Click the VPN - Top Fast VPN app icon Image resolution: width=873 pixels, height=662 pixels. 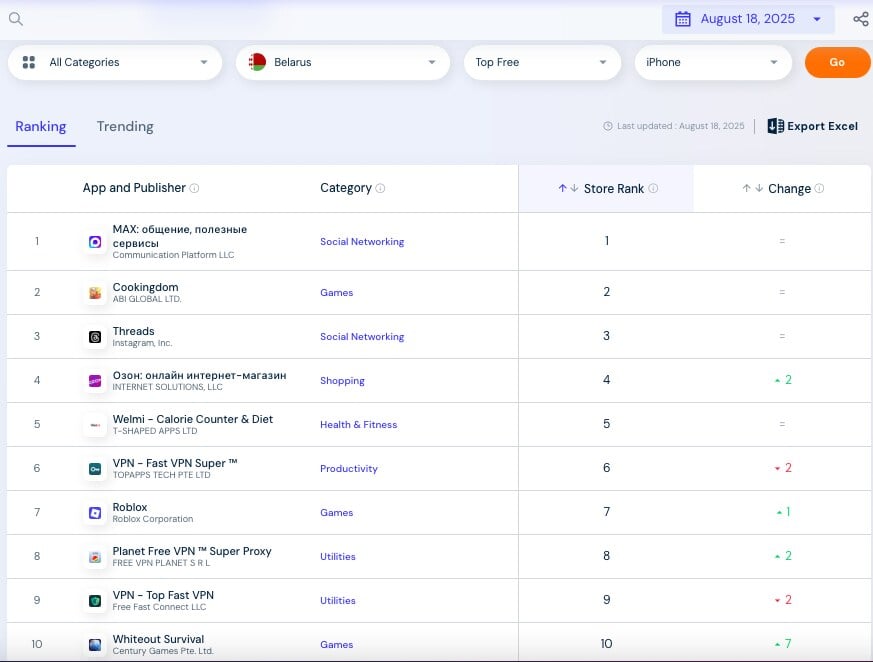[x=95, y=601]
